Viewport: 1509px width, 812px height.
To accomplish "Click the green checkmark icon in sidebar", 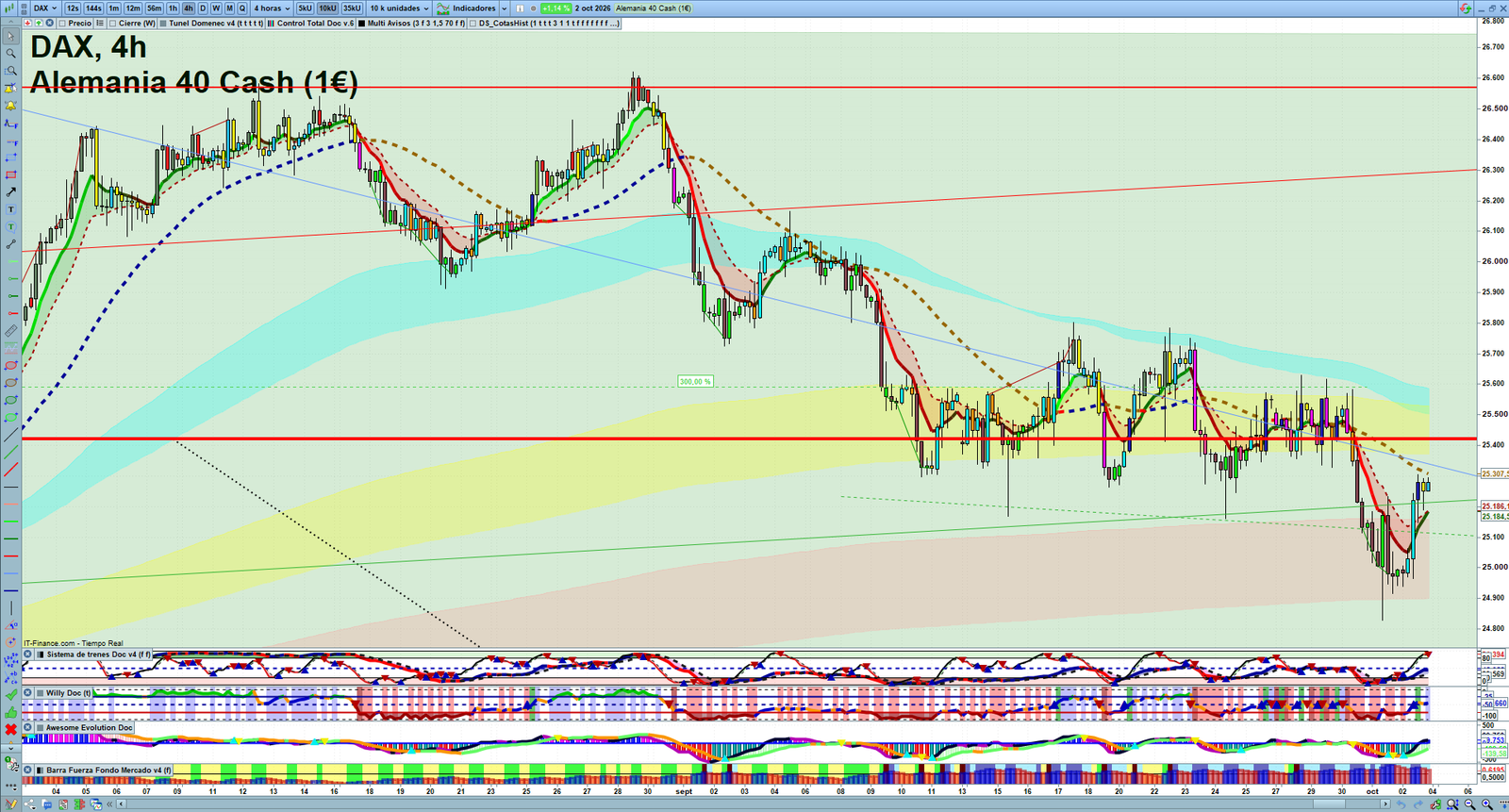I will tap(11, 695).
